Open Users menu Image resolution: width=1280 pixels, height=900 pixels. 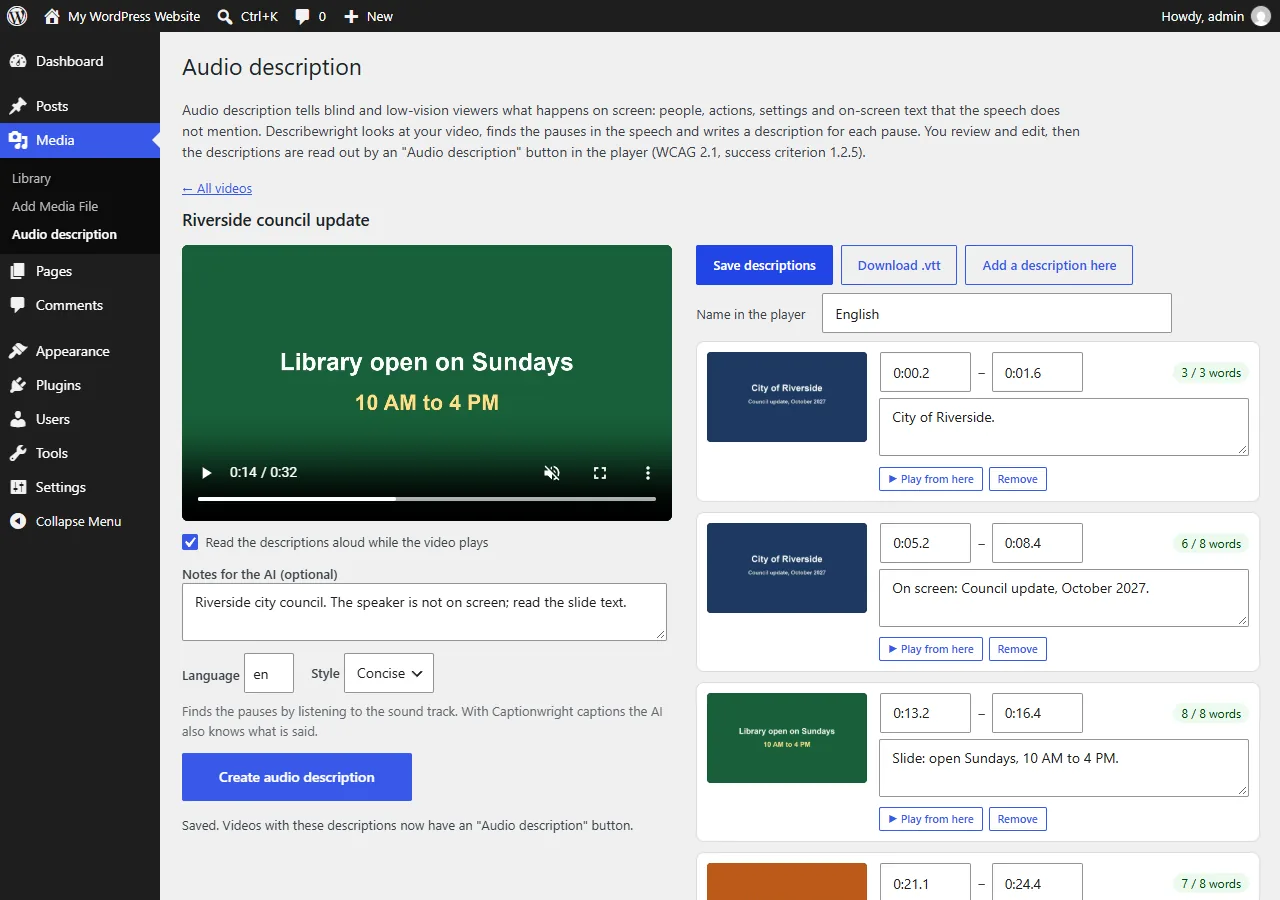tap(80, 419)
